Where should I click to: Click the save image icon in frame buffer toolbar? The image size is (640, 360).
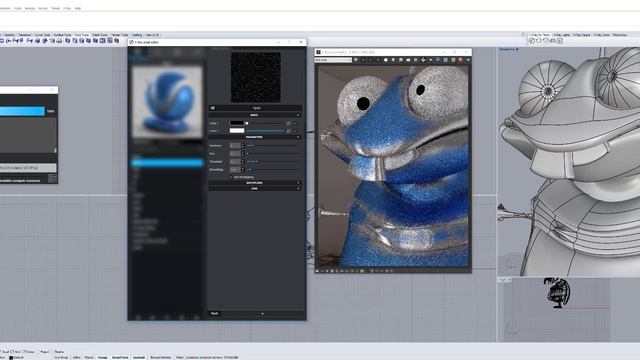coord(401,60)
